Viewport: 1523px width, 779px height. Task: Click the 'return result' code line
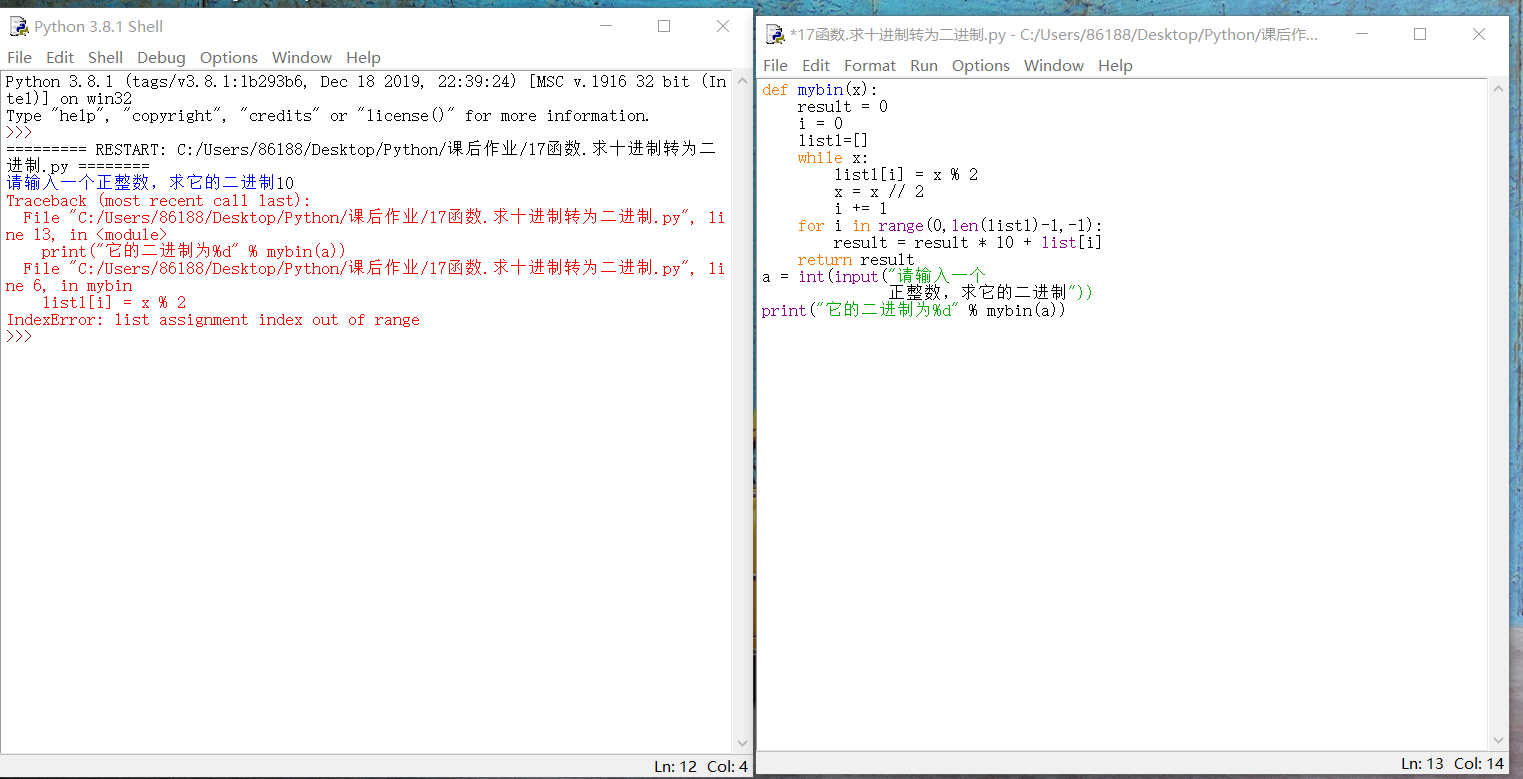[856, 260]
